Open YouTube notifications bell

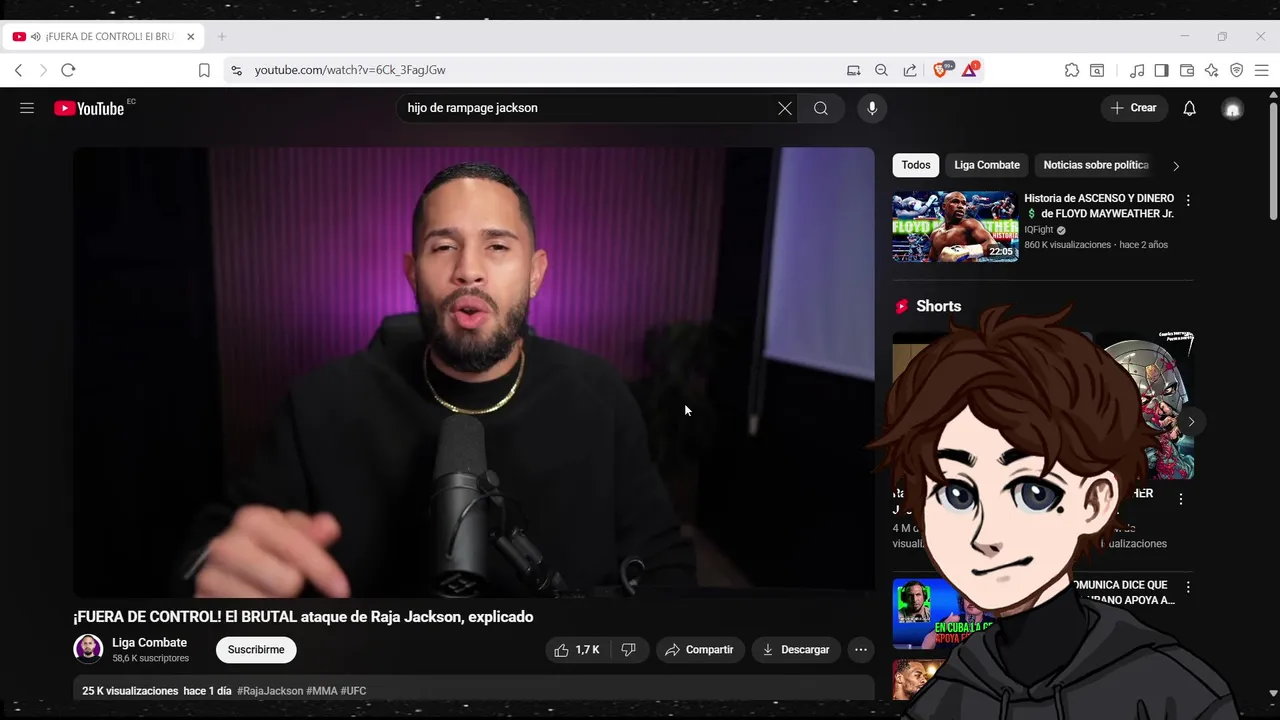pos(1189,108)
